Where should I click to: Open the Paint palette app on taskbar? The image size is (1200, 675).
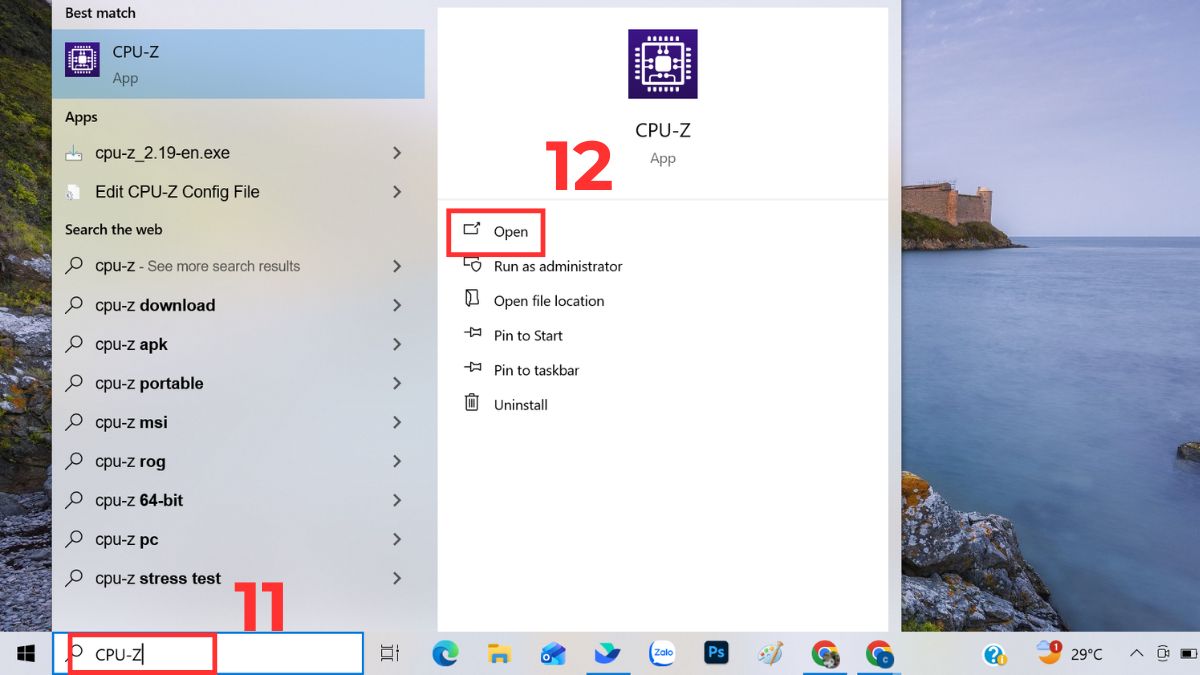point(770,654)
